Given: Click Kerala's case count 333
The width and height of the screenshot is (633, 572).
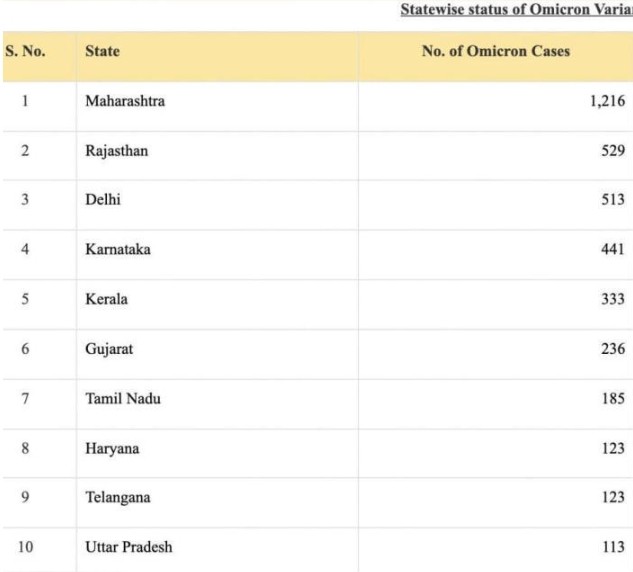Looking at the screenshot, I should coord(613,299).
